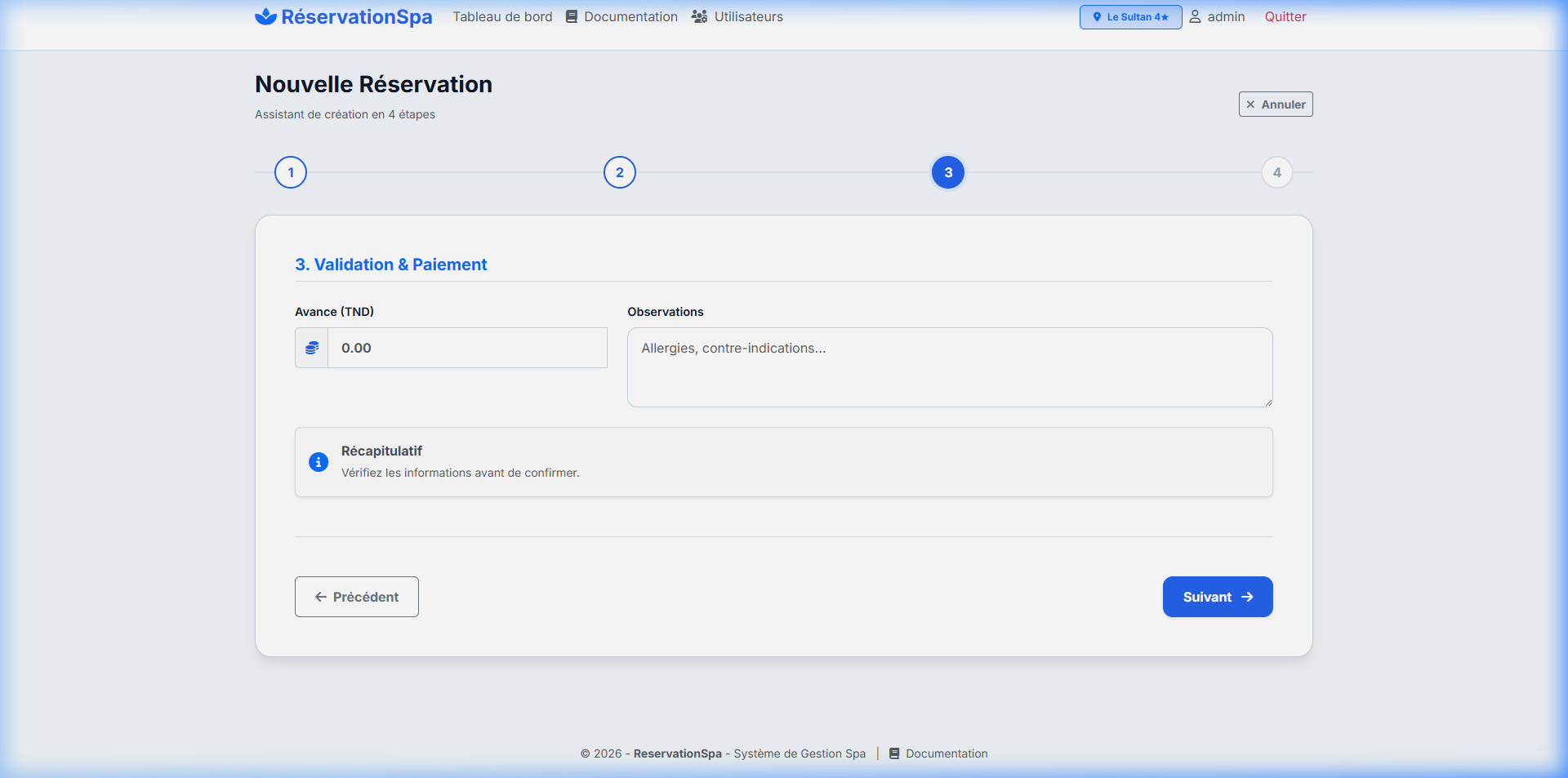Screen dimensions: 1568x778
Task: Jump to step 4 of the wizard
Action: (x=1277, y=172)
